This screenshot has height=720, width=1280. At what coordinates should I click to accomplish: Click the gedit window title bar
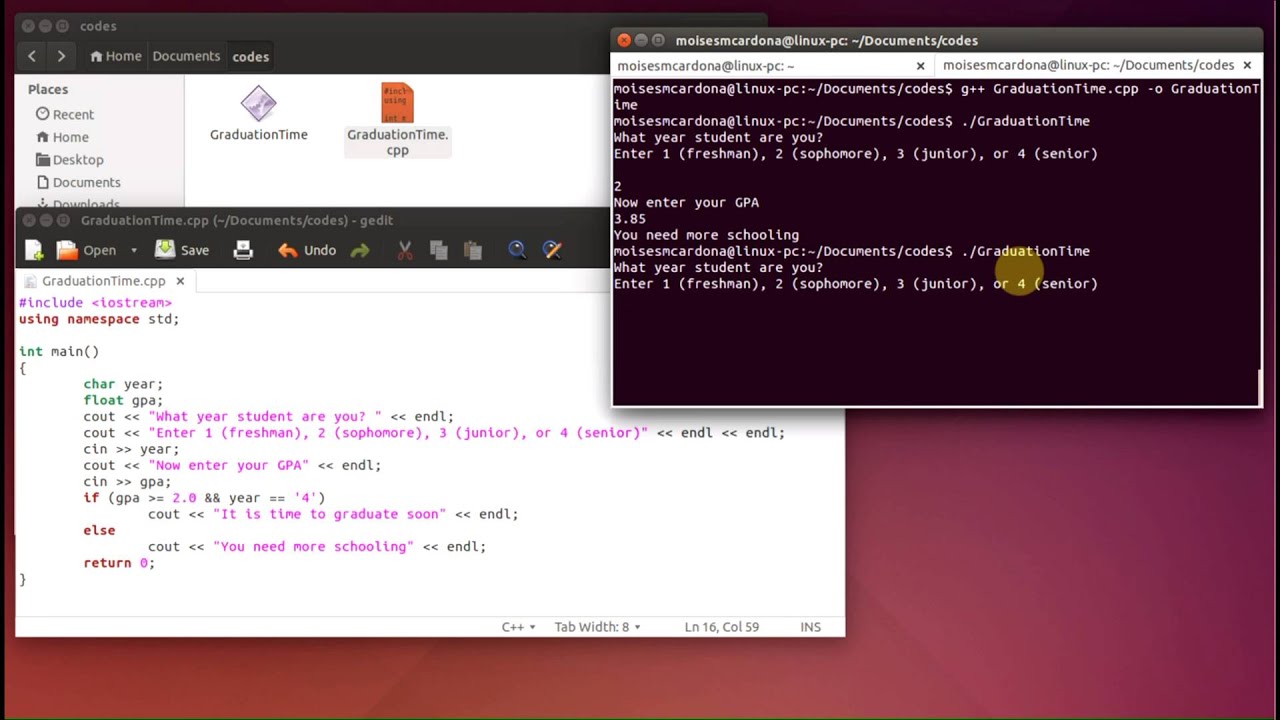pyautogui.click(x=430, y=220)
